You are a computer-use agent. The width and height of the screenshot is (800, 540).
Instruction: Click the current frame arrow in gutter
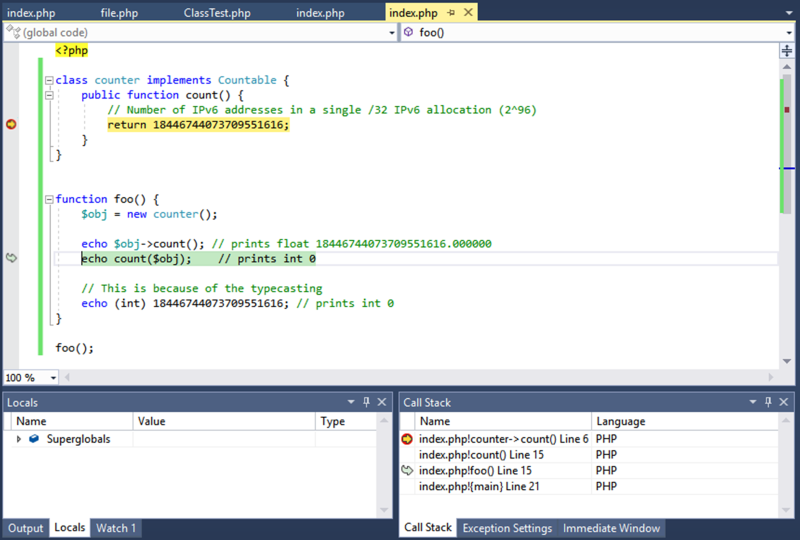click(x=11, y=258)
